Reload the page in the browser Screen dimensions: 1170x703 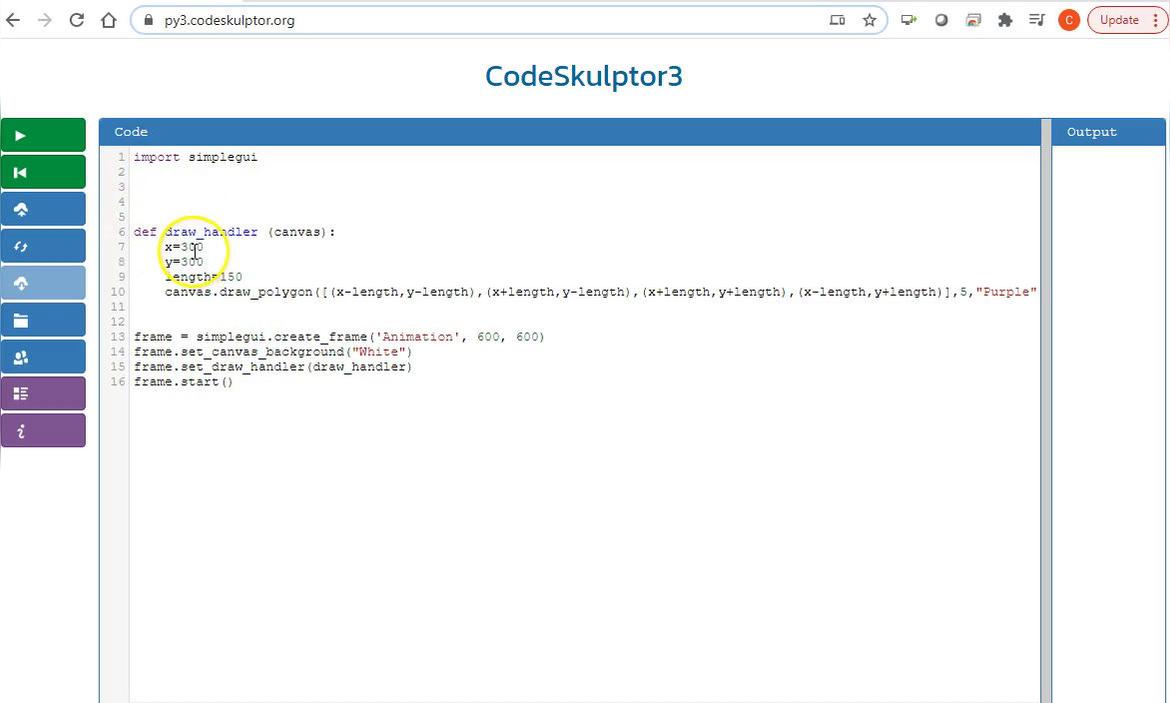pos(76,20)
